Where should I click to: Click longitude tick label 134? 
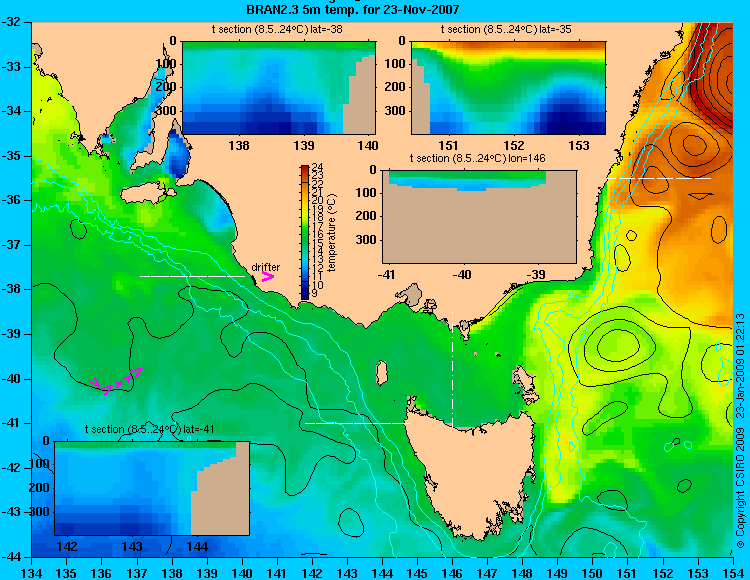coord(32,573)
